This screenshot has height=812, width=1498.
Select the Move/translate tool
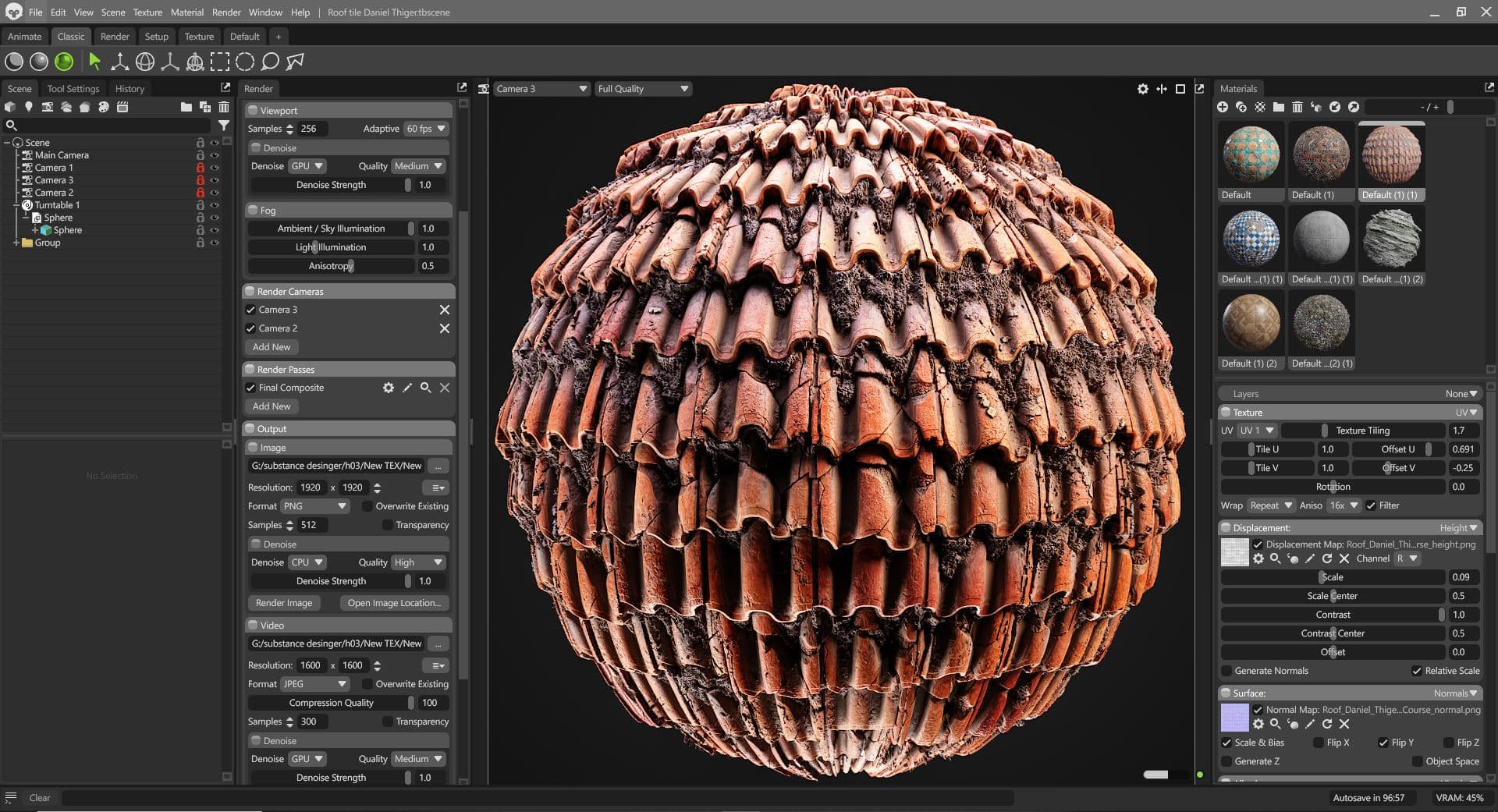pyautogui.click(x=119, y=61)
